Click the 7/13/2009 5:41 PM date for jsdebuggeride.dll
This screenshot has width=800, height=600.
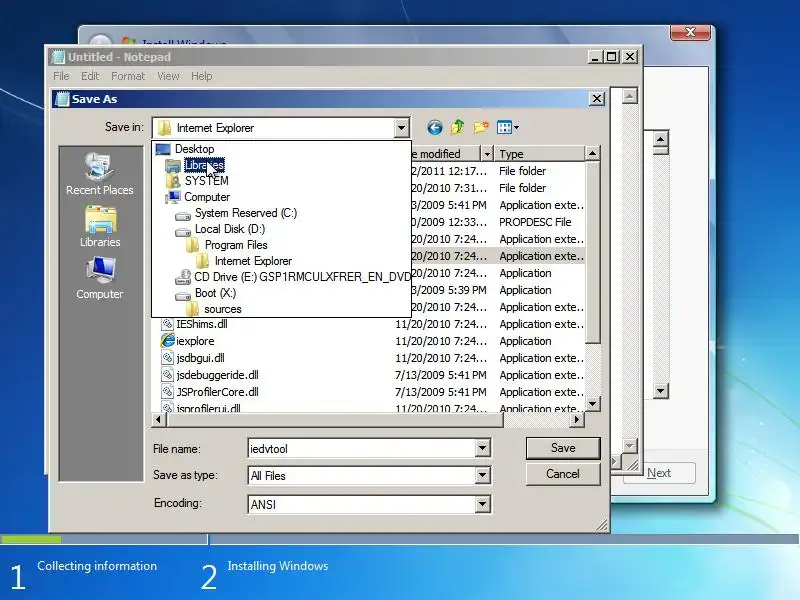click(x=441, y=375)
